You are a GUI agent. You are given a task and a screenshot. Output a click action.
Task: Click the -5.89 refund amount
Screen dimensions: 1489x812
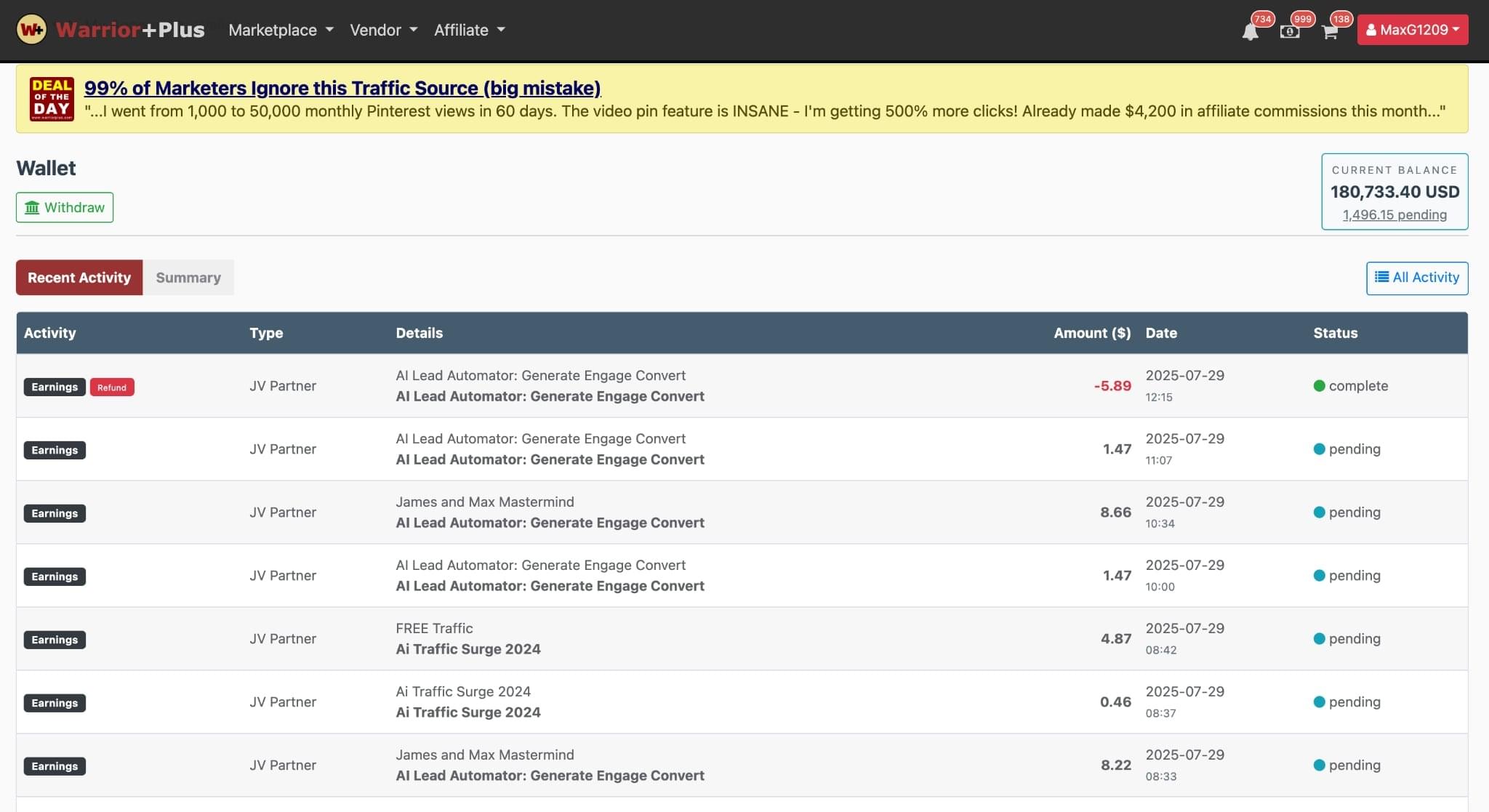(1112, 386)
